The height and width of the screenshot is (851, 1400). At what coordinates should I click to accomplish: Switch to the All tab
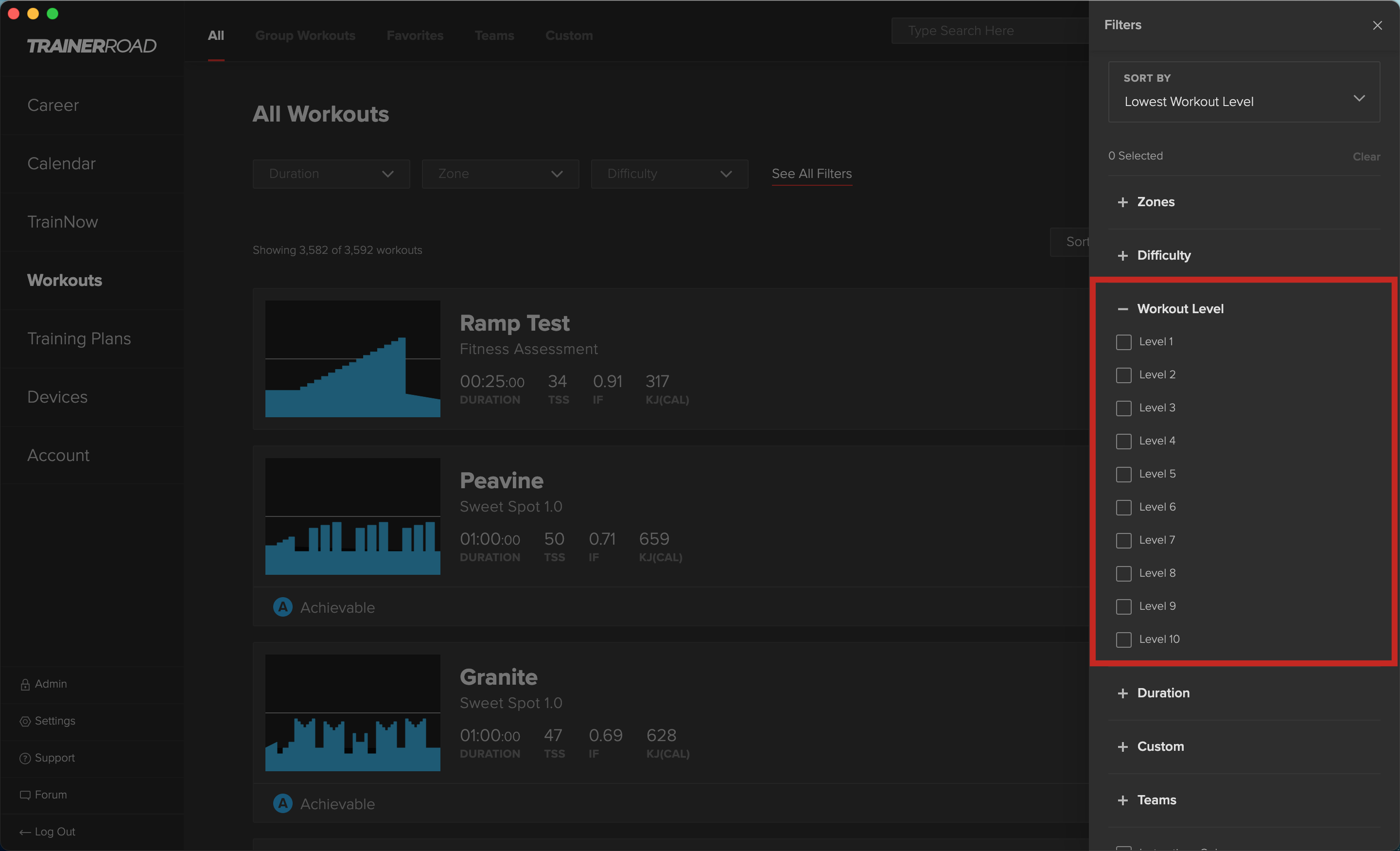(x=216, y=35)
